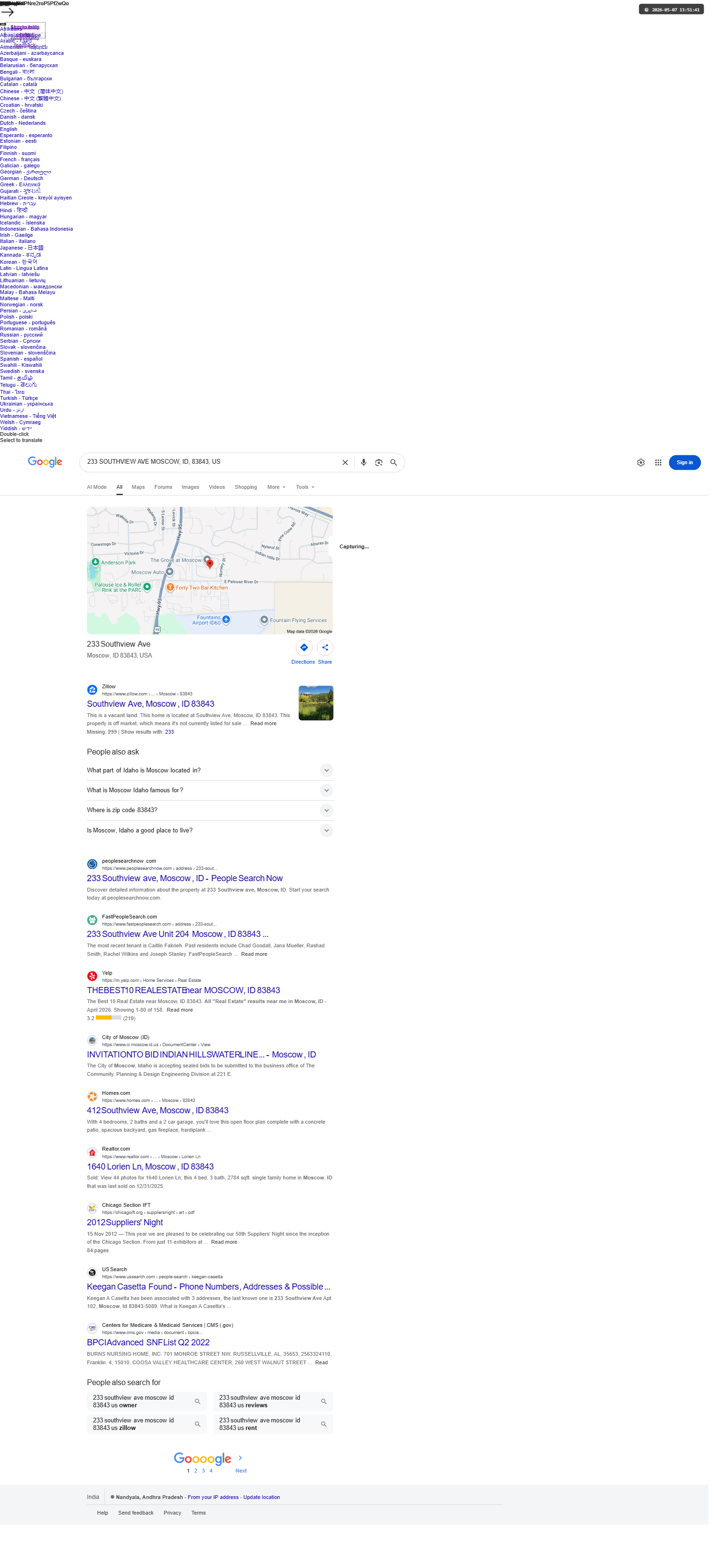Open the Tools dropdown menu
Screen dimensions: 717x1568
click(305, 487)
